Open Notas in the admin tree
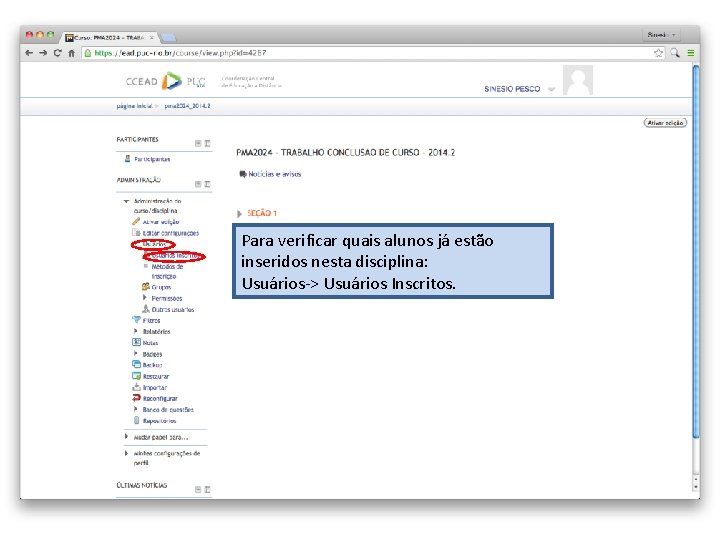The height and width of the screenshot is (540, 720). 150,343
